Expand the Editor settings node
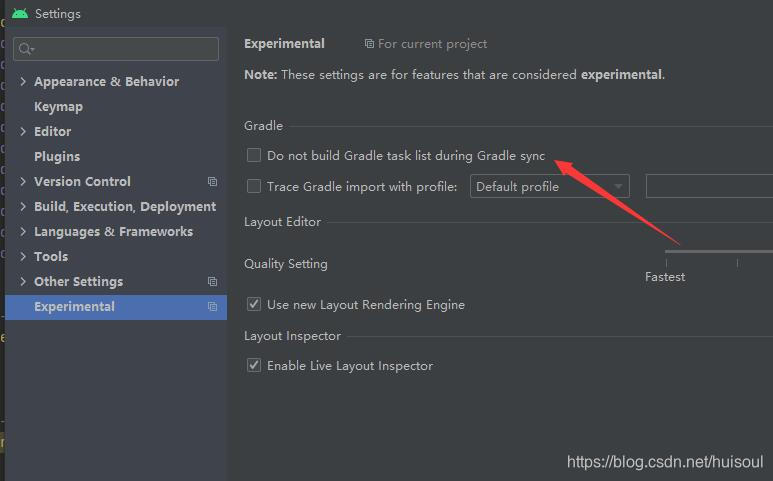 pyautogui.click(x=23, y=132)
